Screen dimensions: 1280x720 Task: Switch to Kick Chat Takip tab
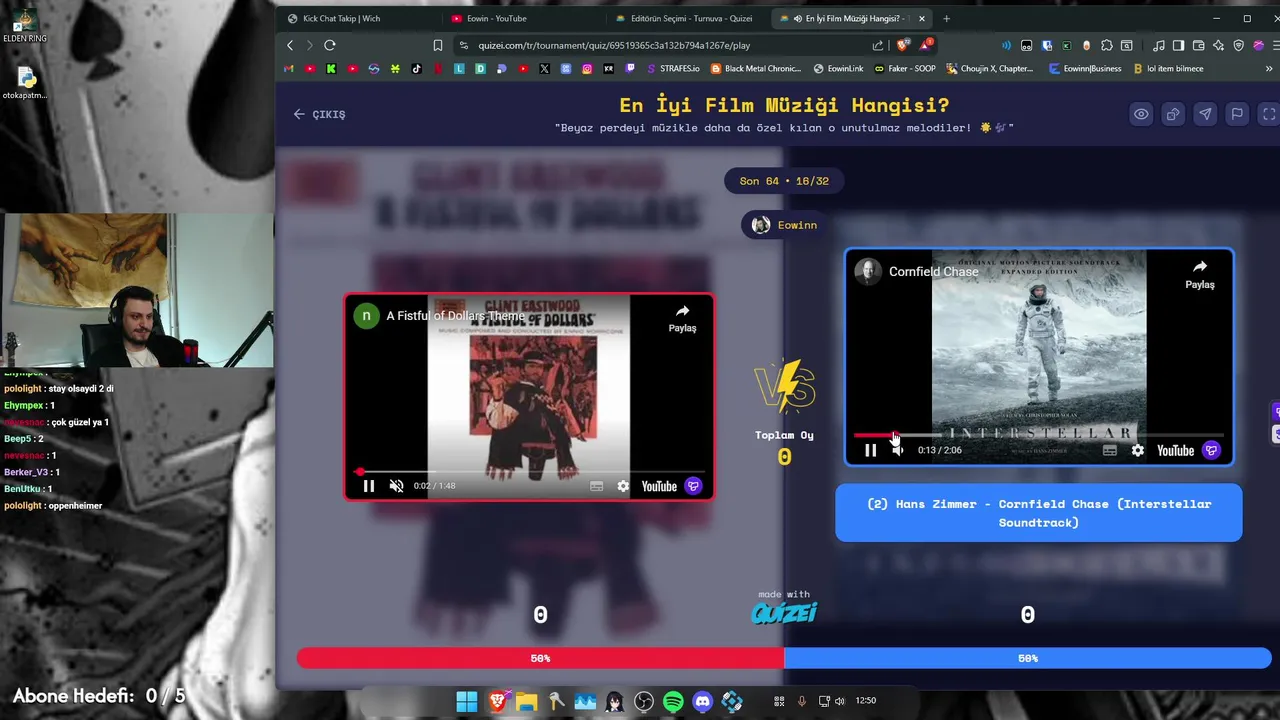pyautogui.click(x=358, y=18)
